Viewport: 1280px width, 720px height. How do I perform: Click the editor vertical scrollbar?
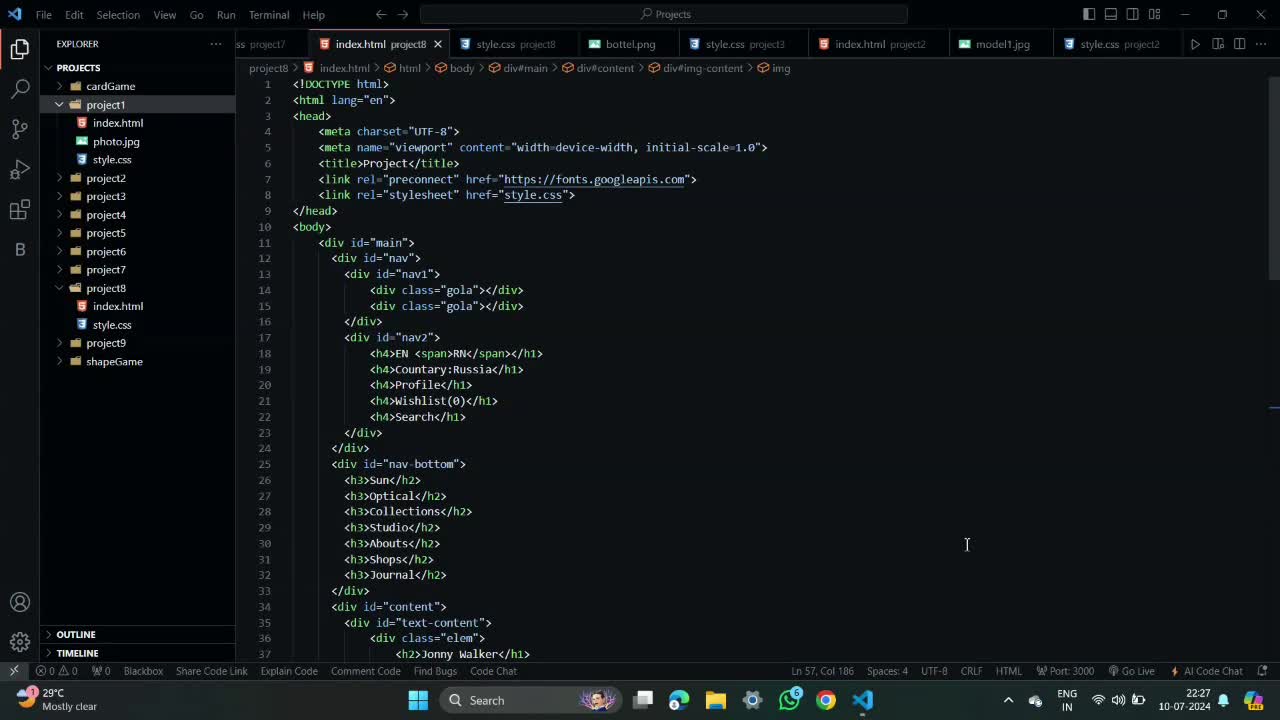(x=1274, y=180)
